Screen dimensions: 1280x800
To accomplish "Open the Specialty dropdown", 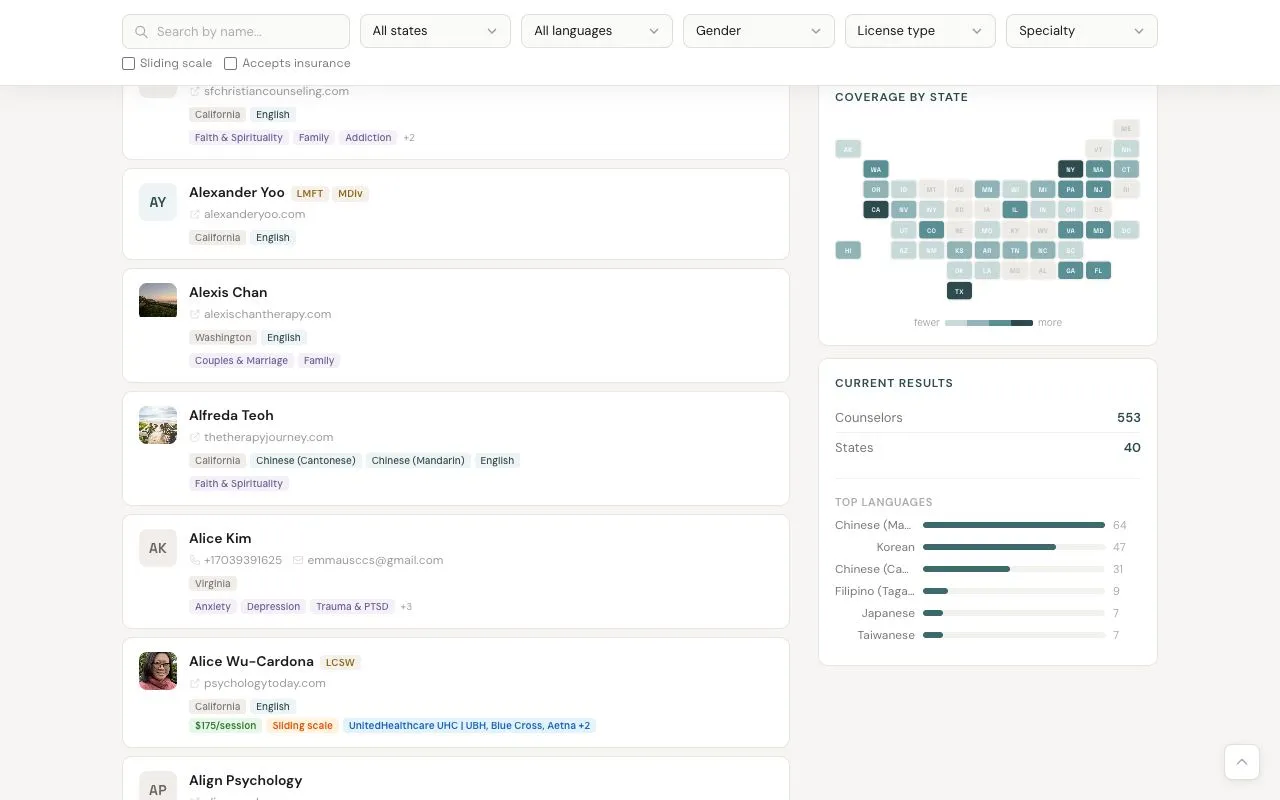I will [x=1081, y=31].
